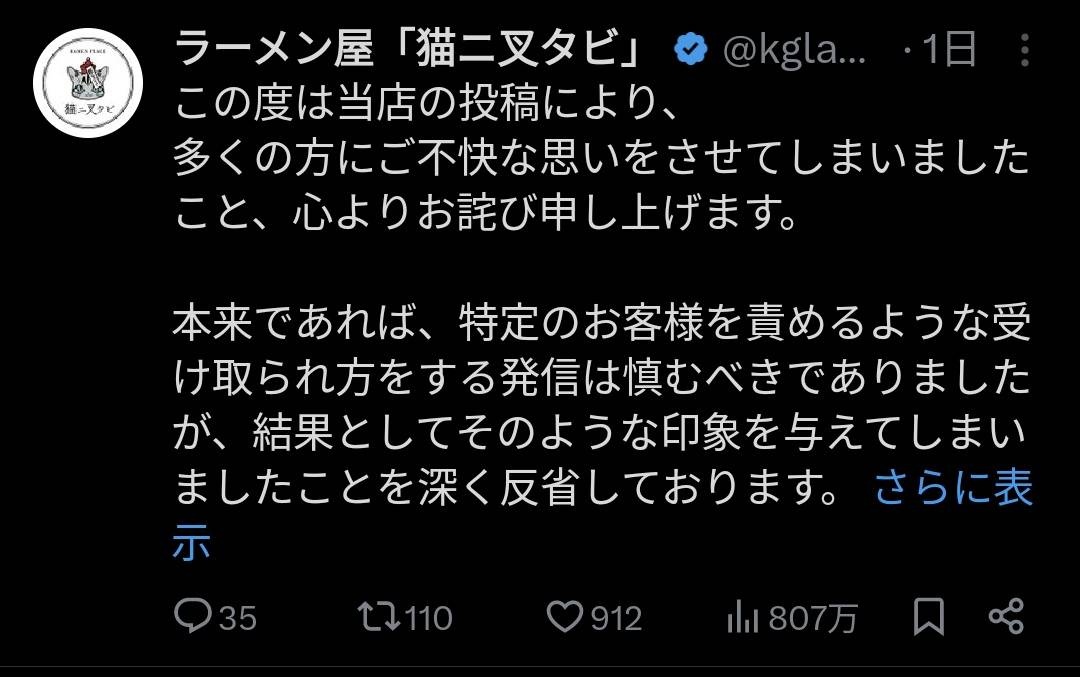Open the three-dot more options menu
1080x677 pixels.
tap(1023, 49)
